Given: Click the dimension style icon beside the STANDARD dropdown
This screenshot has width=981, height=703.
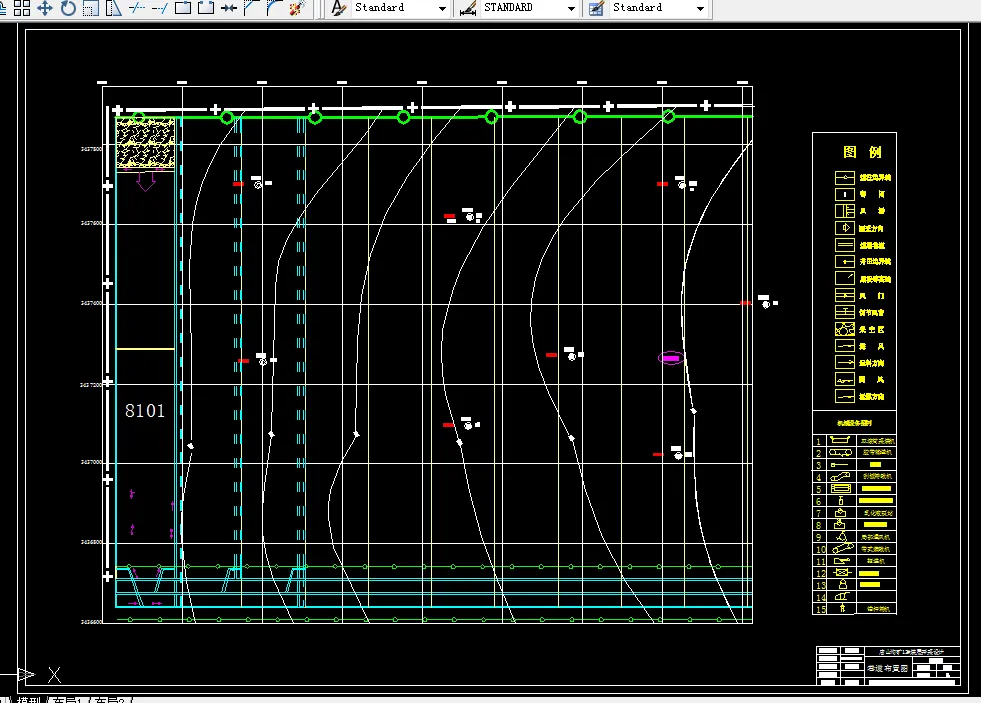Looking at the screenshot, I should [x=467, y=8].
